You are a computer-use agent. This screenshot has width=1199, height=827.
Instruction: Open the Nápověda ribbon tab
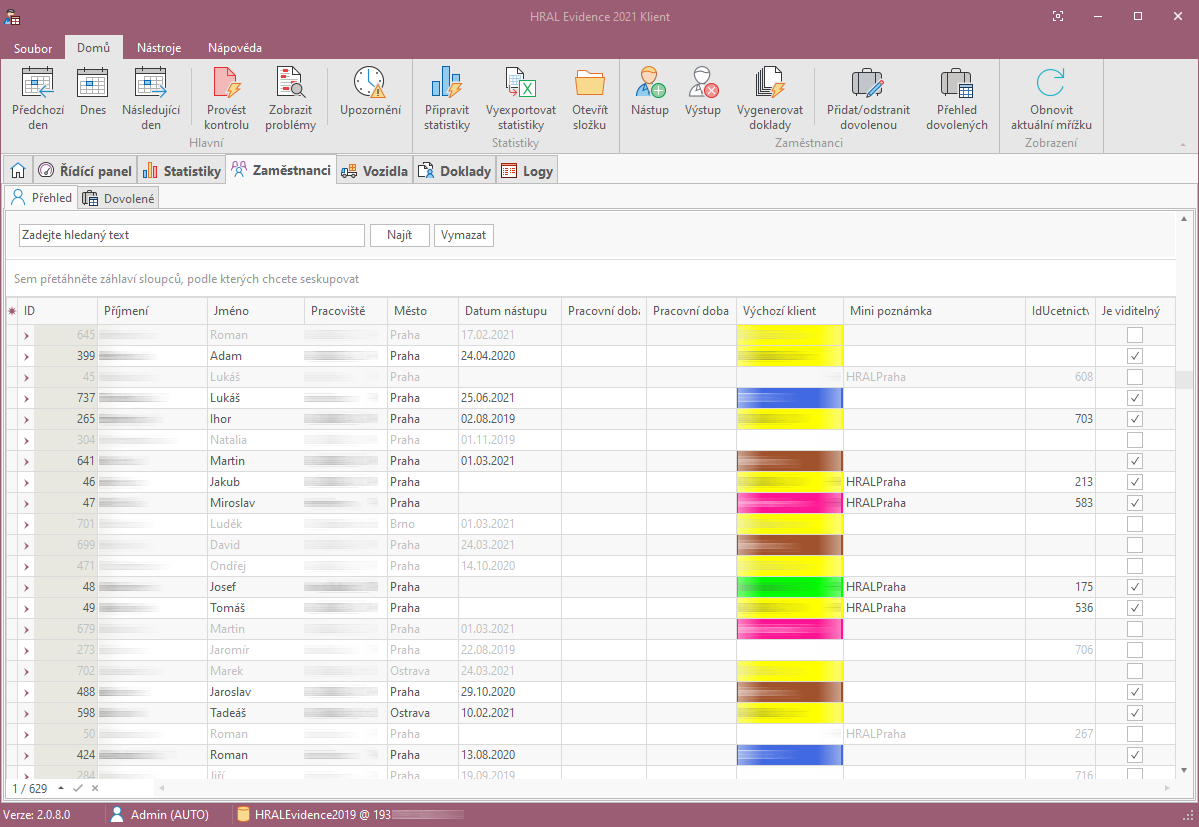tap(235, 47)
